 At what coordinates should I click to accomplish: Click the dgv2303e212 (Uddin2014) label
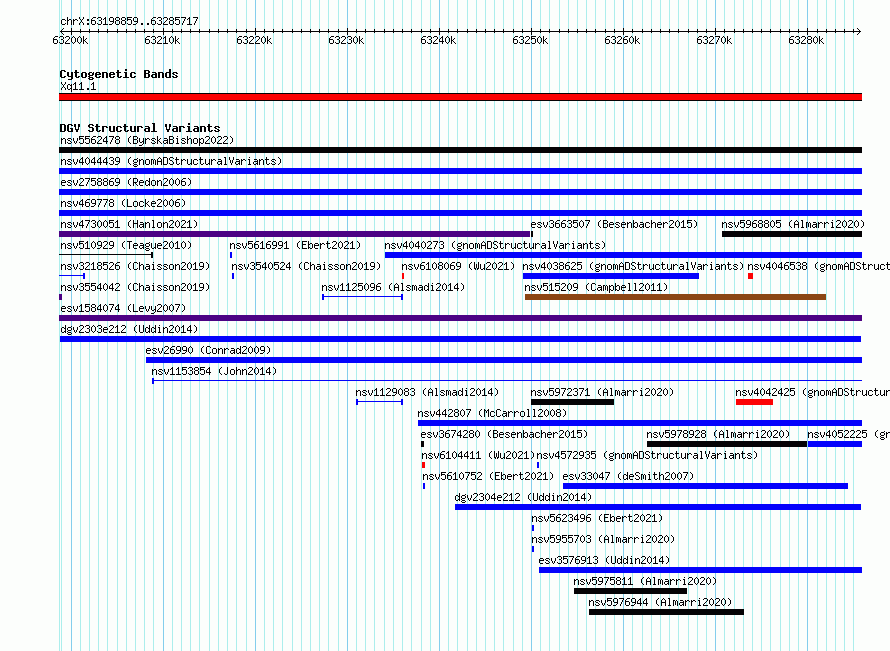pyautogui.click(x=129, y=329)
